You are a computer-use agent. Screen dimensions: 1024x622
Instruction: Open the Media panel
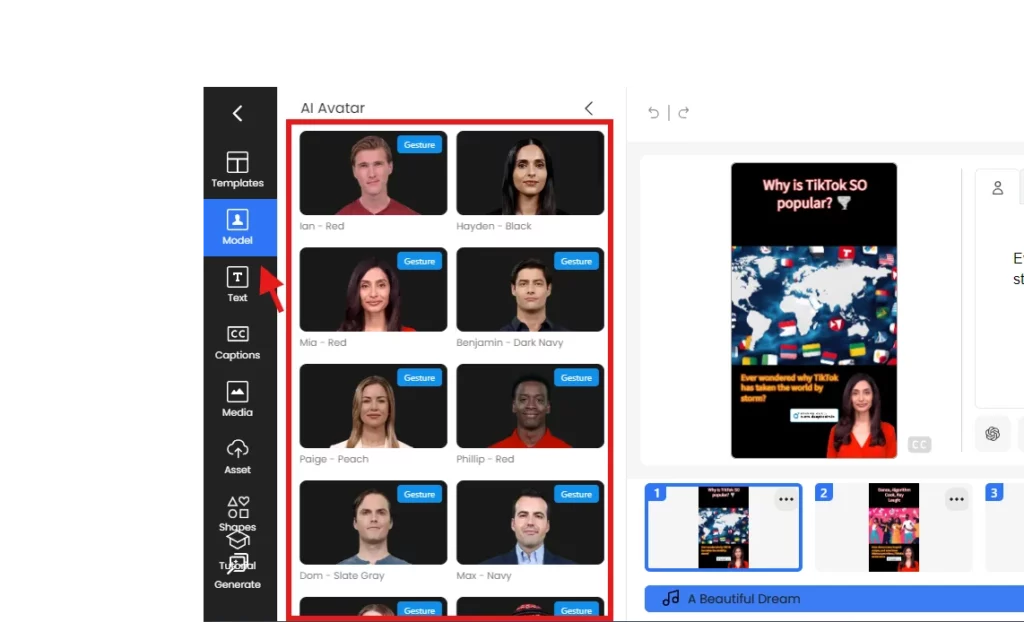click(x=237, y=399)
